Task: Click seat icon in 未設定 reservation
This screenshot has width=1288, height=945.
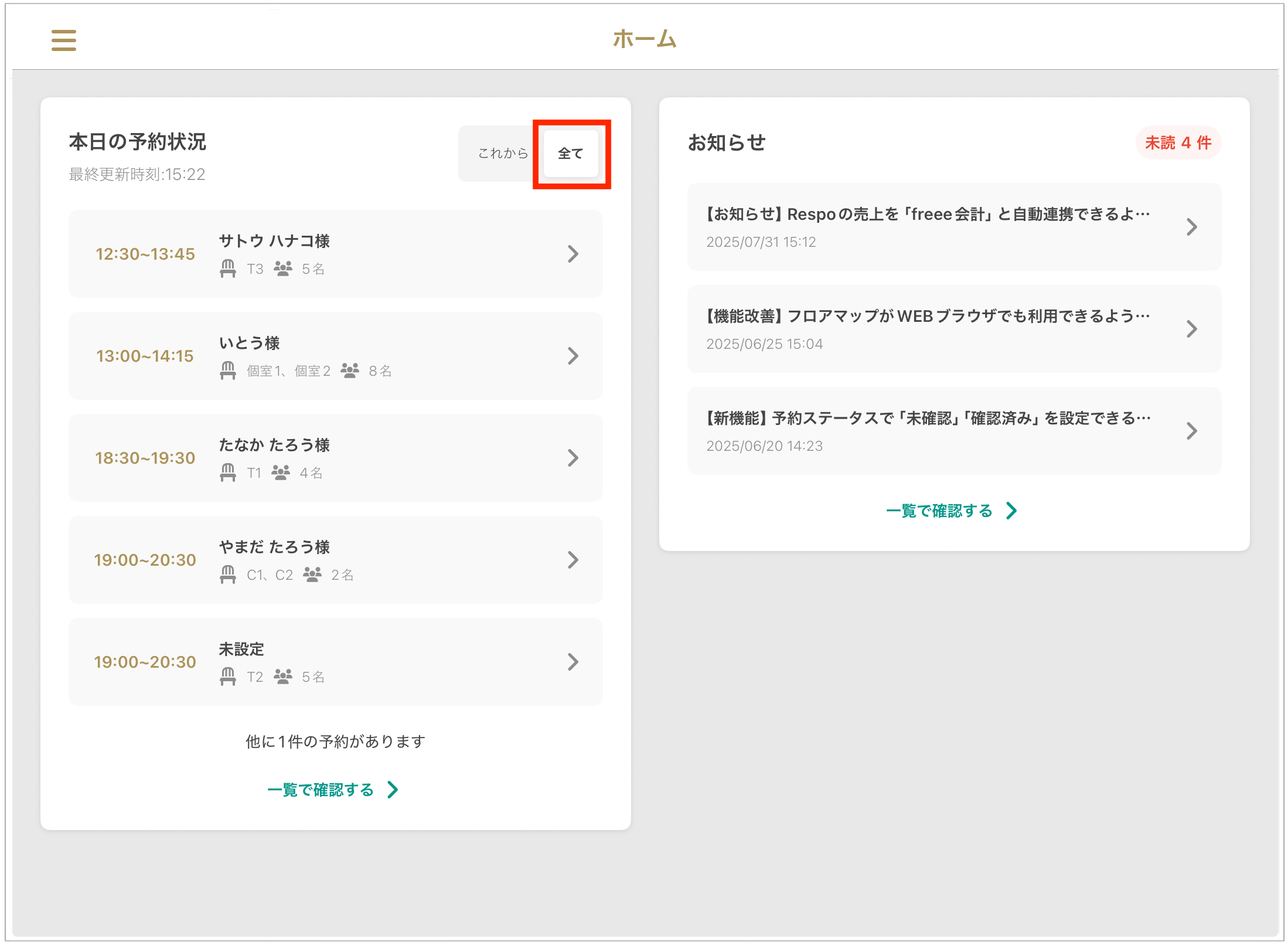Action: [x=228, y=677]
